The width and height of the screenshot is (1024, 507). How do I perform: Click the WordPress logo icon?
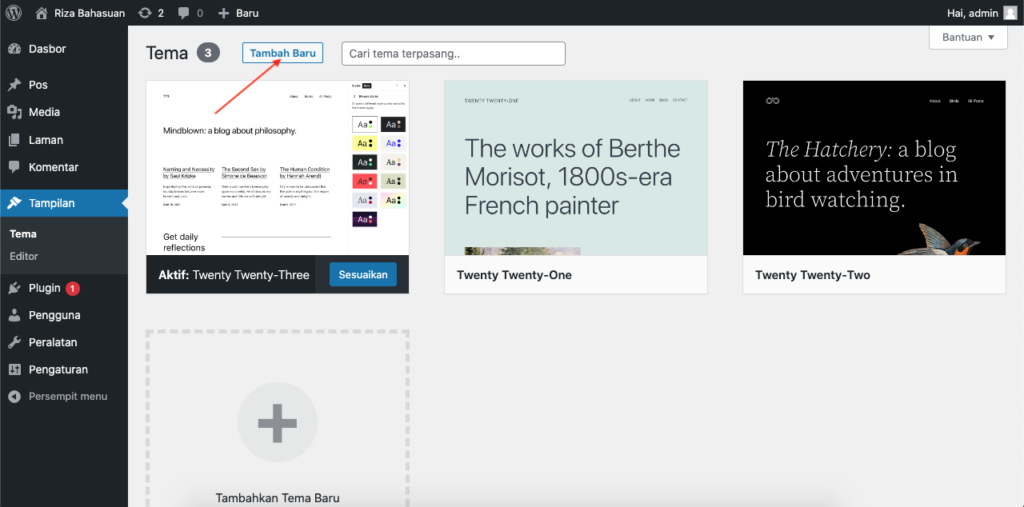click(x=13, y=12)
